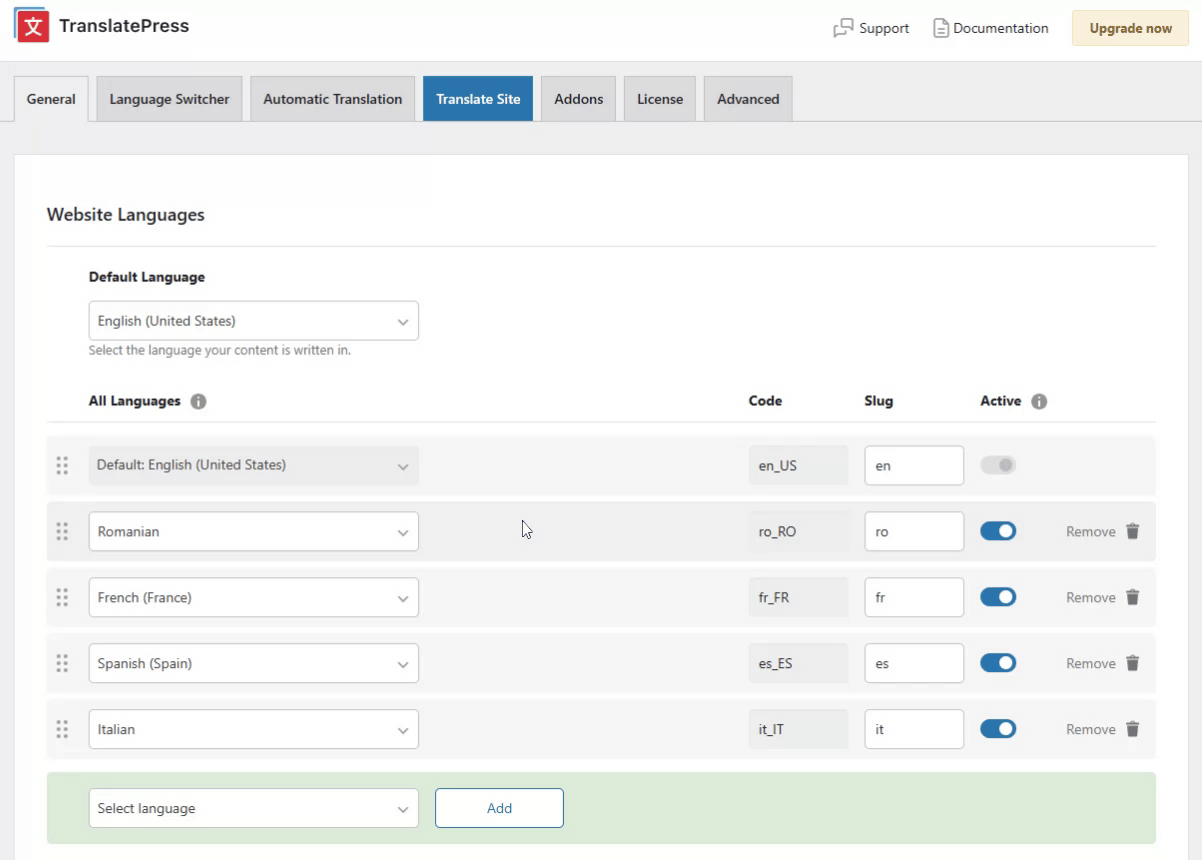Viewport: 1202px width, 860px height.
Task: Click the drag handle on the Romanian row
Action: click(62, 532)
